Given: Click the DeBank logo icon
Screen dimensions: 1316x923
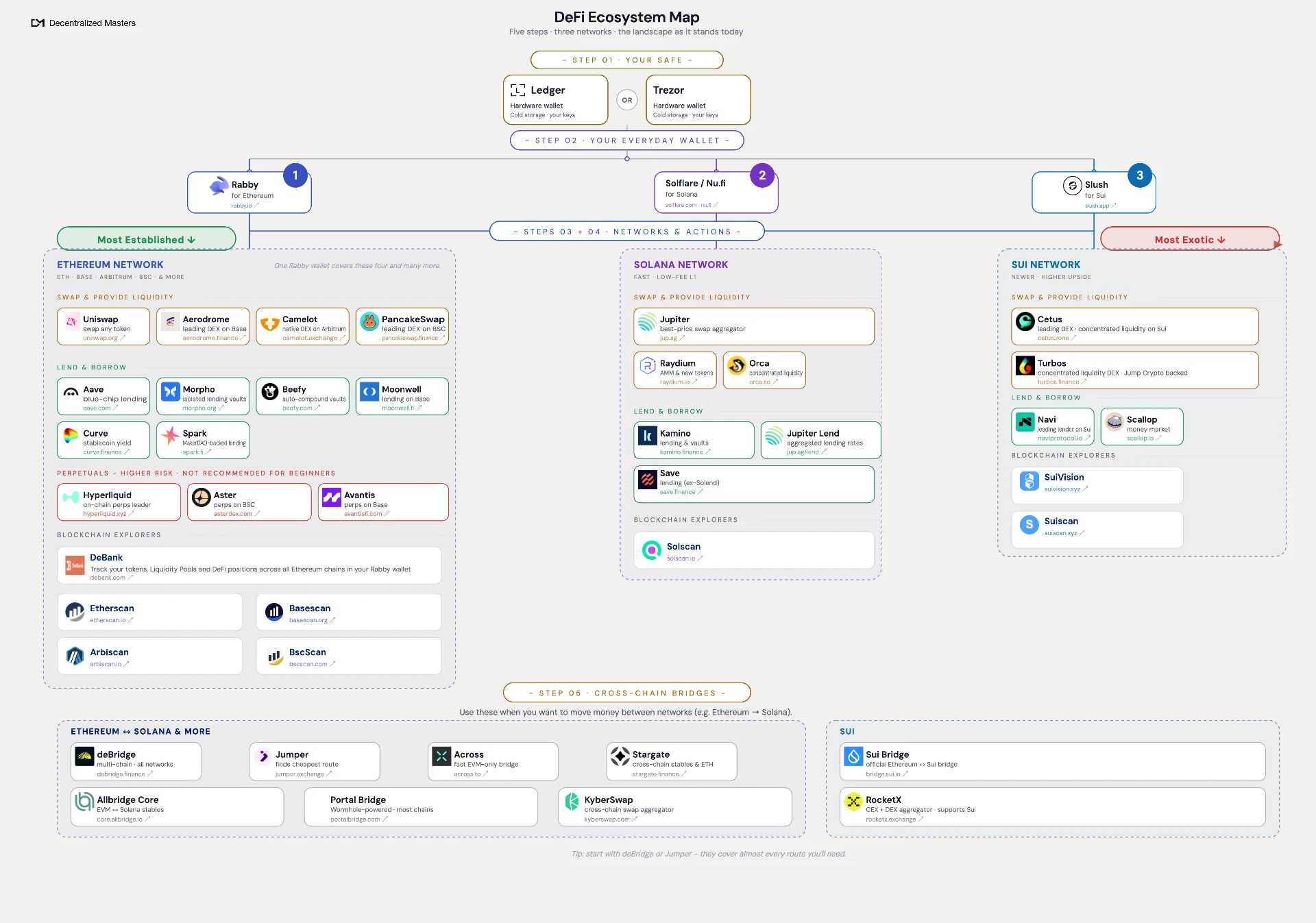Looking at the screenshot, I should tap(75, 565).
